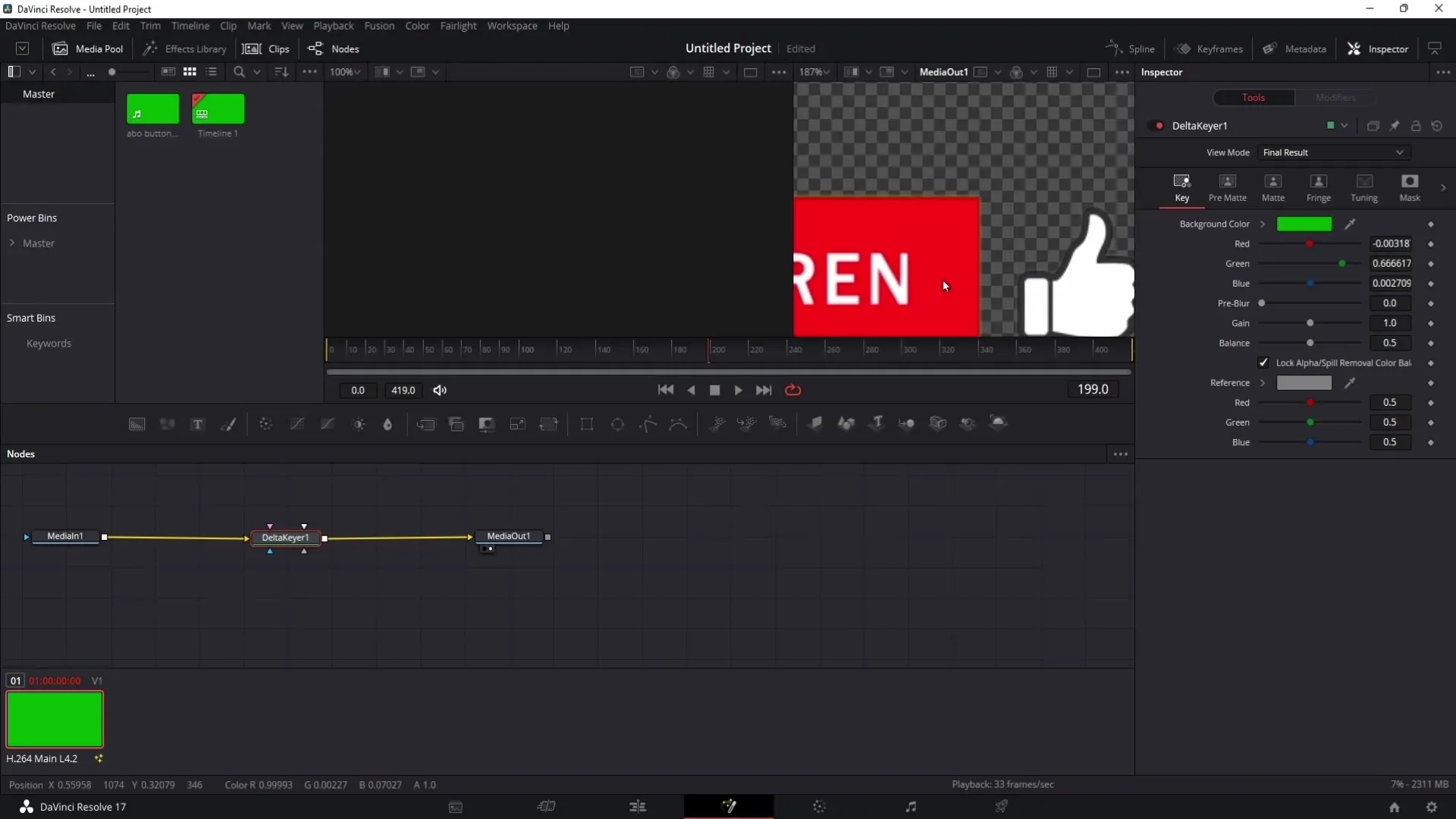Expand the Reference color section

pos(1262,382)
